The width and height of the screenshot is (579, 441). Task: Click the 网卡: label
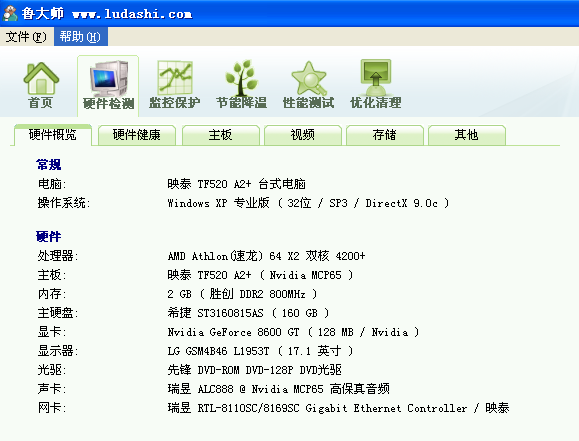(x=52, y=408)
